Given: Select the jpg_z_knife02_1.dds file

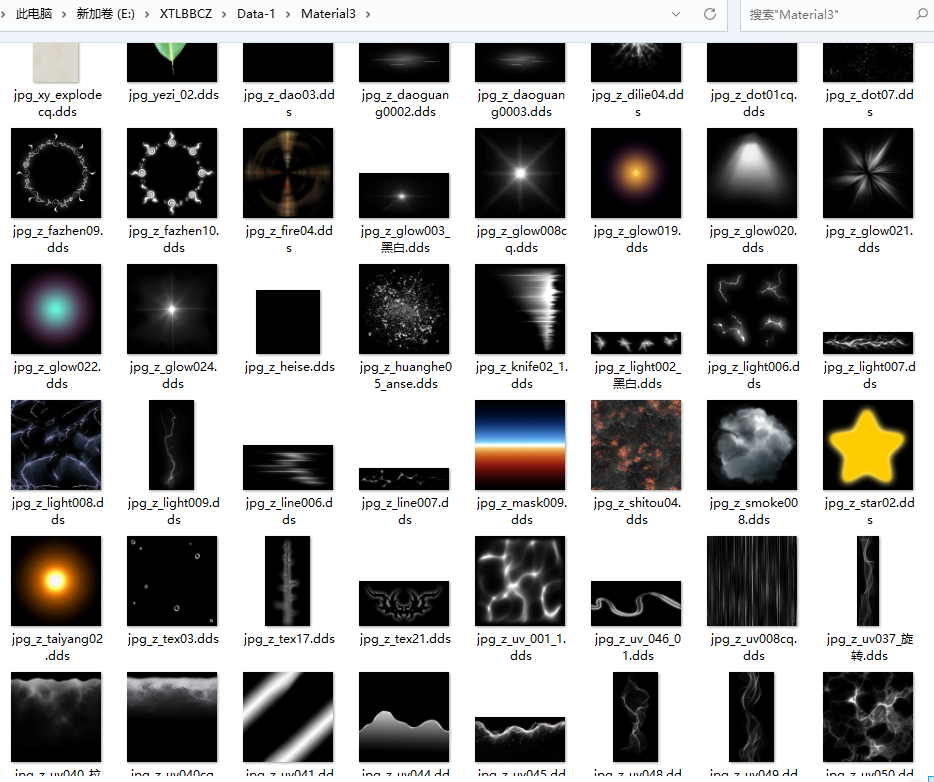Looking at the screenshot, I should pyautogui.click(x=520, y=309).
